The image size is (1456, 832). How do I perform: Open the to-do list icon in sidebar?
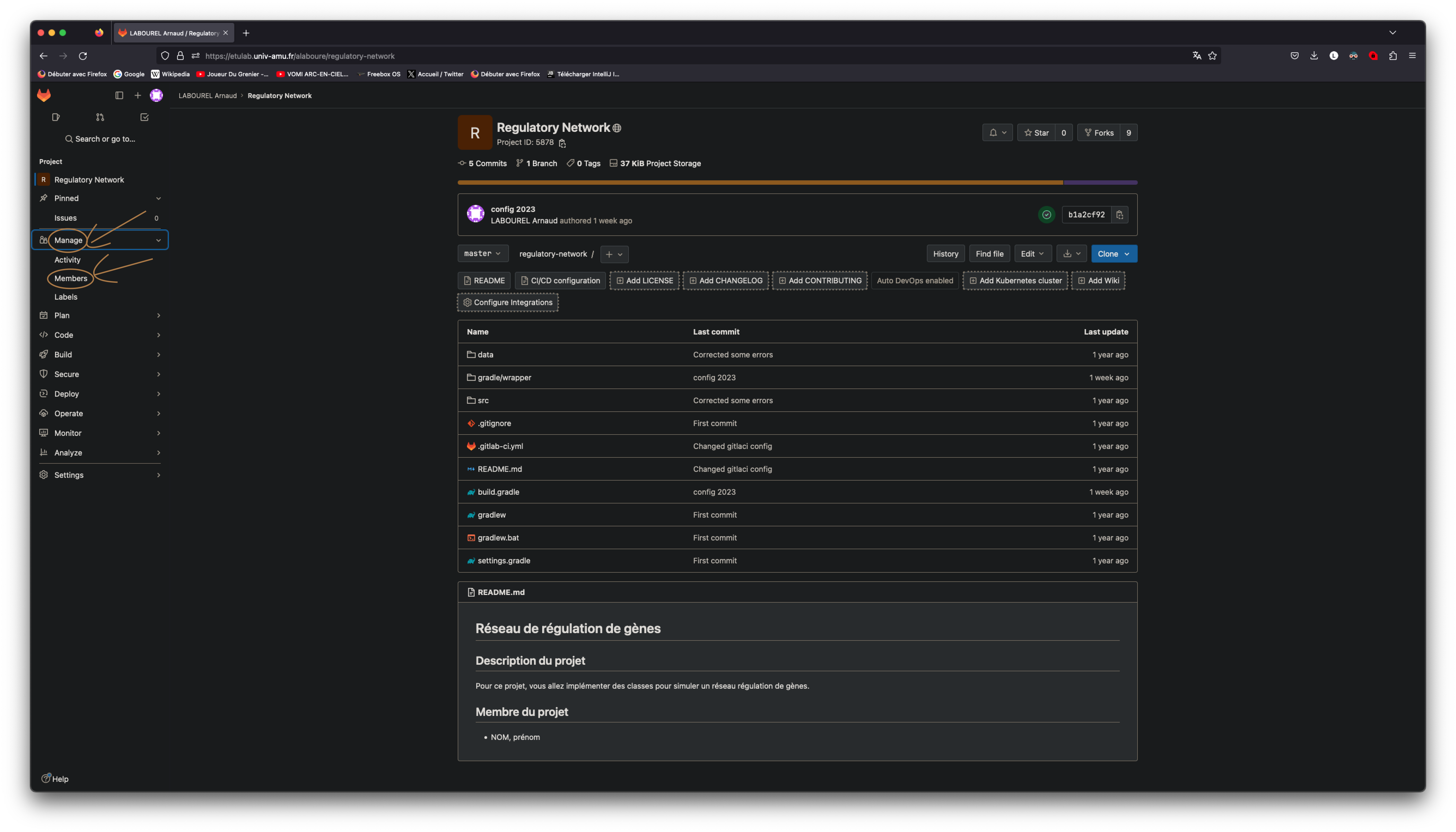click(145, 117)
